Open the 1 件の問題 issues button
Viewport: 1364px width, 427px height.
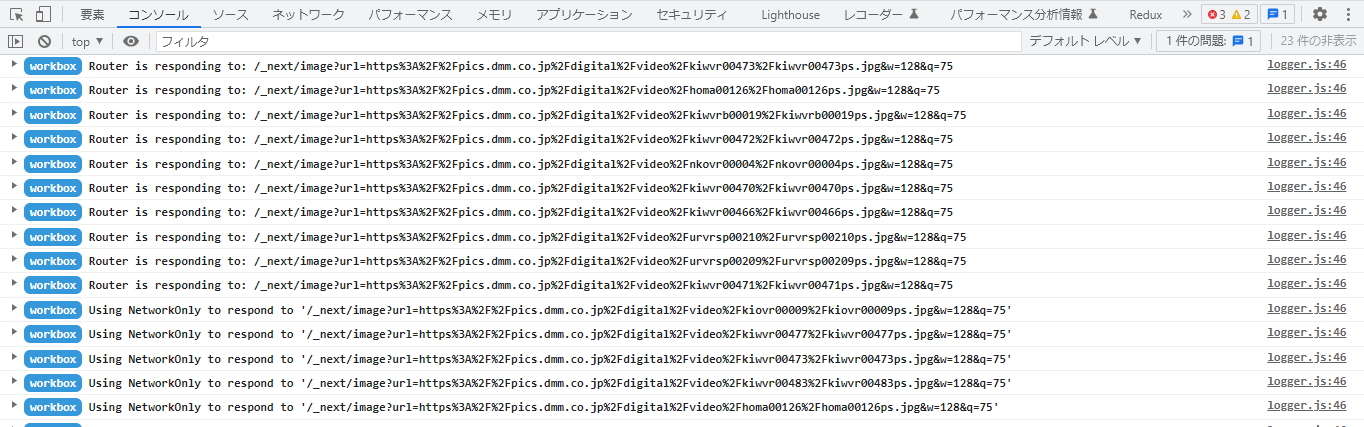pos(1209,41)
